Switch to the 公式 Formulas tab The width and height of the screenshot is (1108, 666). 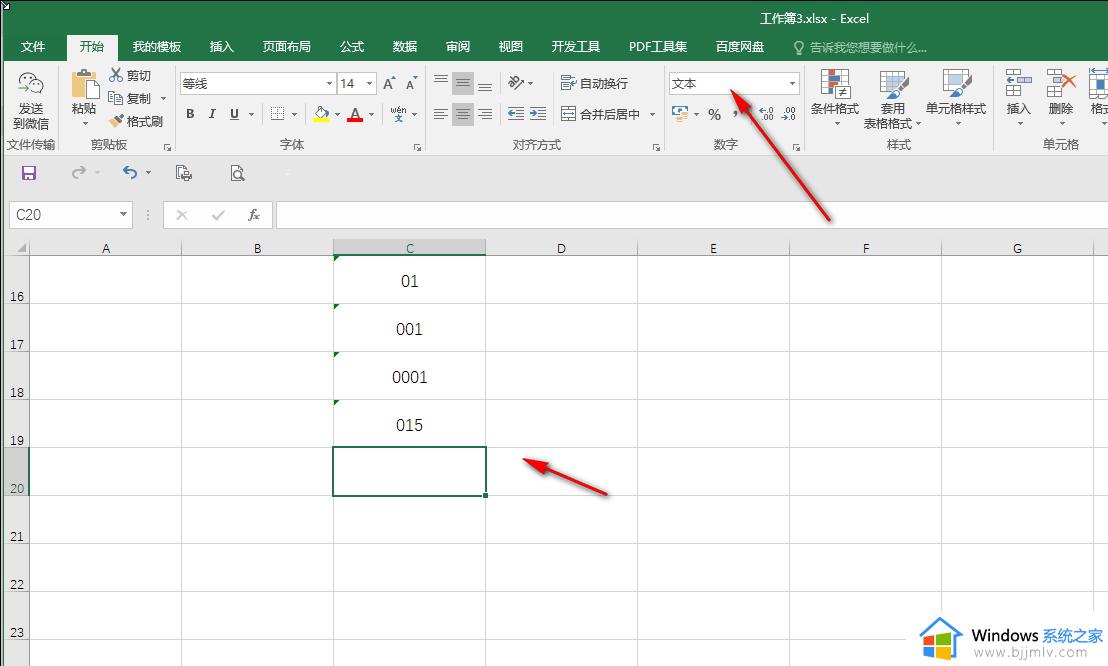pyautogui.click(x=351, y=47)
